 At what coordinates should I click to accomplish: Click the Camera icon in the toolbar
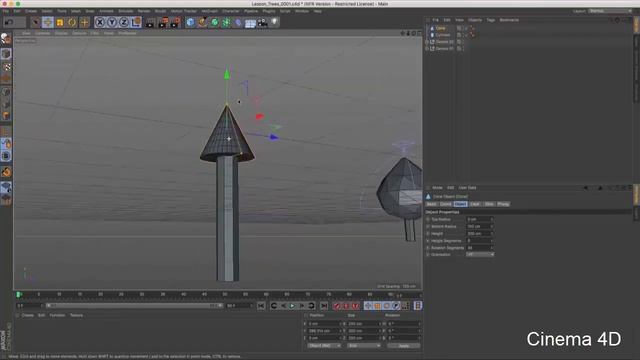point(262,22)
